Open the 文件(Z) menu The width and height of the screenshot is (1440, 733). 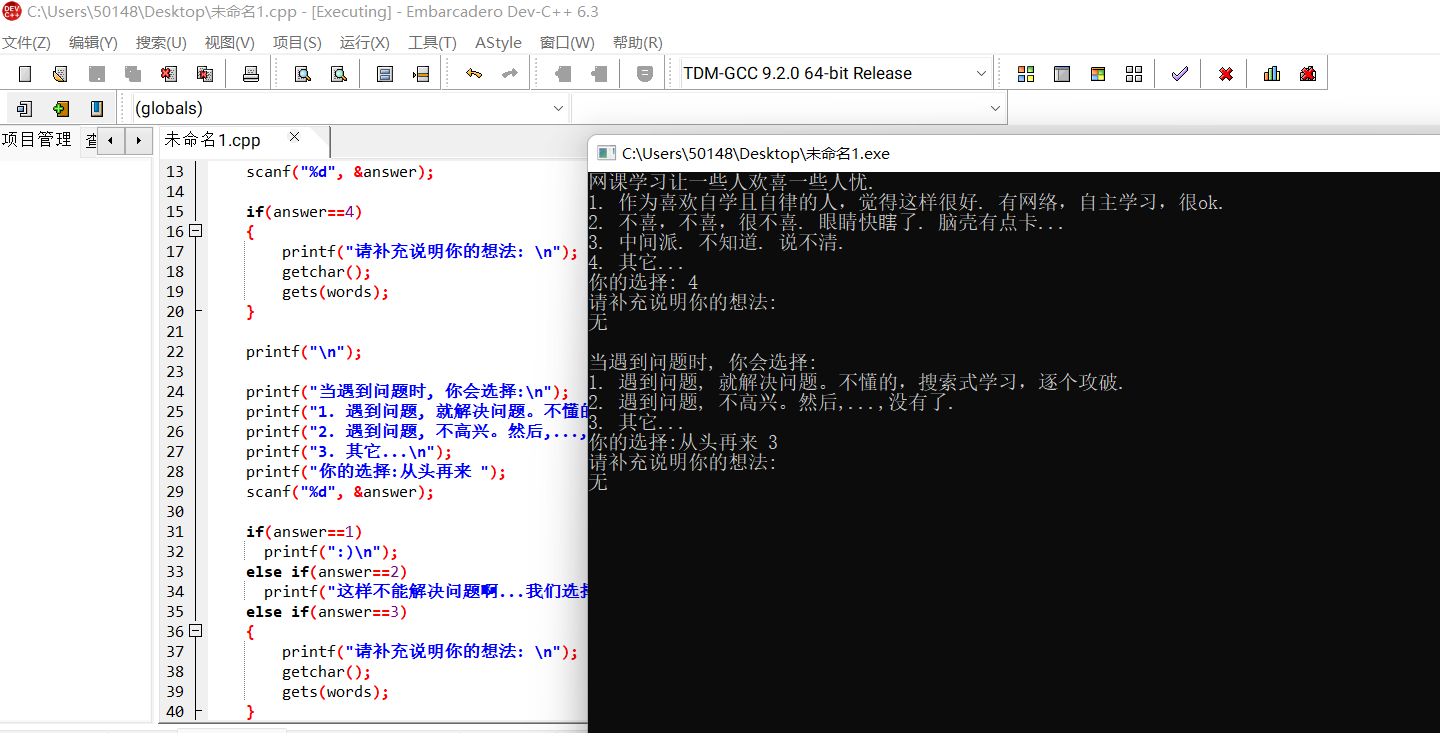[x=27, y=43]
